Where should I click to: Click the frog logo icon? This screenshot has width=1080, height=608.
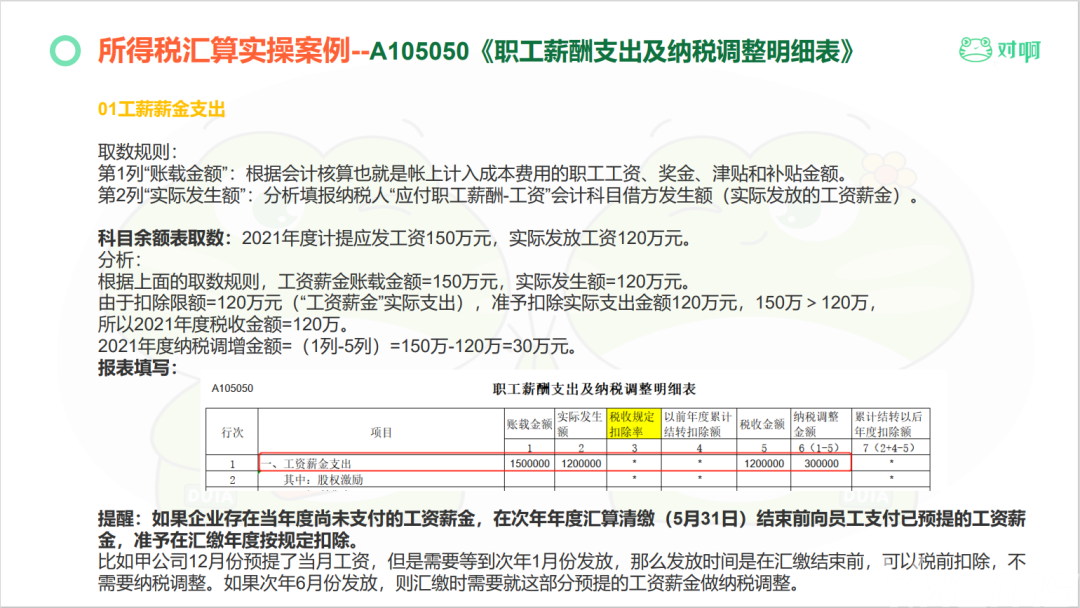point(975,50)
